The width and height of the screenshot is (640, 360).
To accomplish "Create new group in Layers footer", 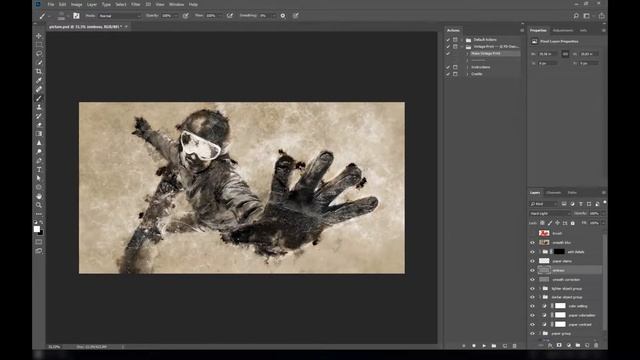I will (578, 345).
